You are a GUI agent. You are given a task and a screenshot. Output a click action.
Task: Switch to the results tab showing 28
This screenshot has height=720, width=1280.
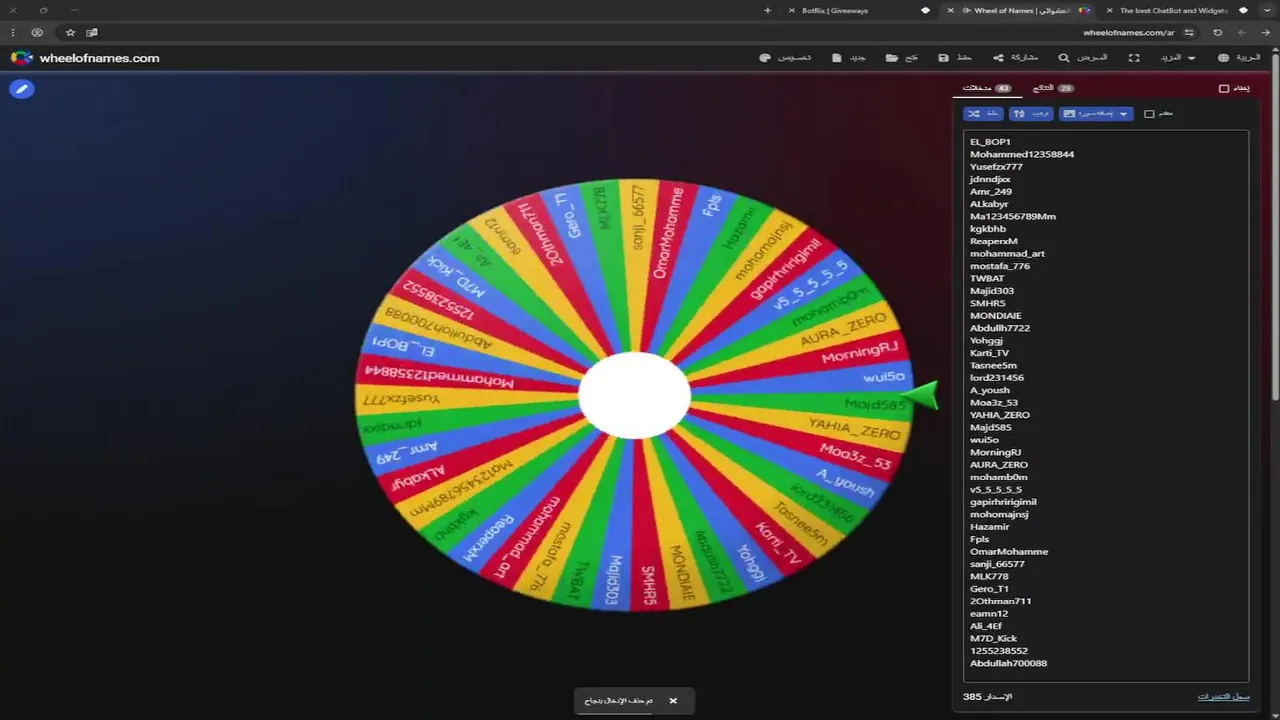1053,88
